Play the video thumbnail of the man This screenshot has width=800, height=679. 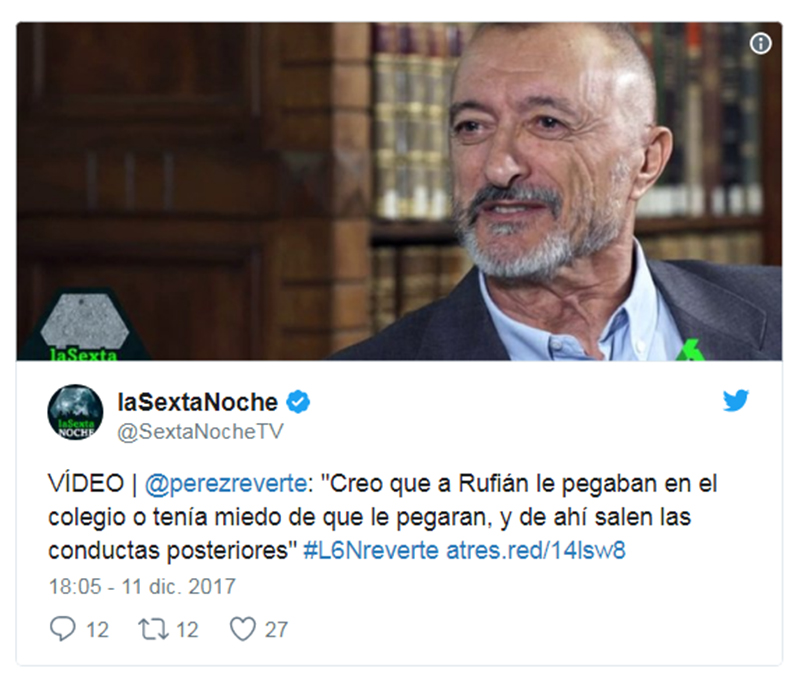(399, 191)
